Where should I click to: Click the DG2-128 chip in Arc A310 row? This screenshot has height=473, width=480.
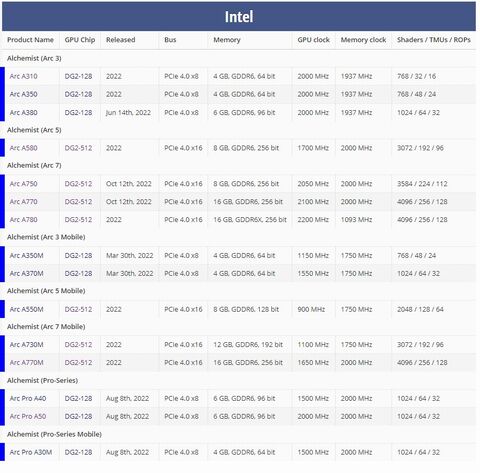click(x=78, y=76)
